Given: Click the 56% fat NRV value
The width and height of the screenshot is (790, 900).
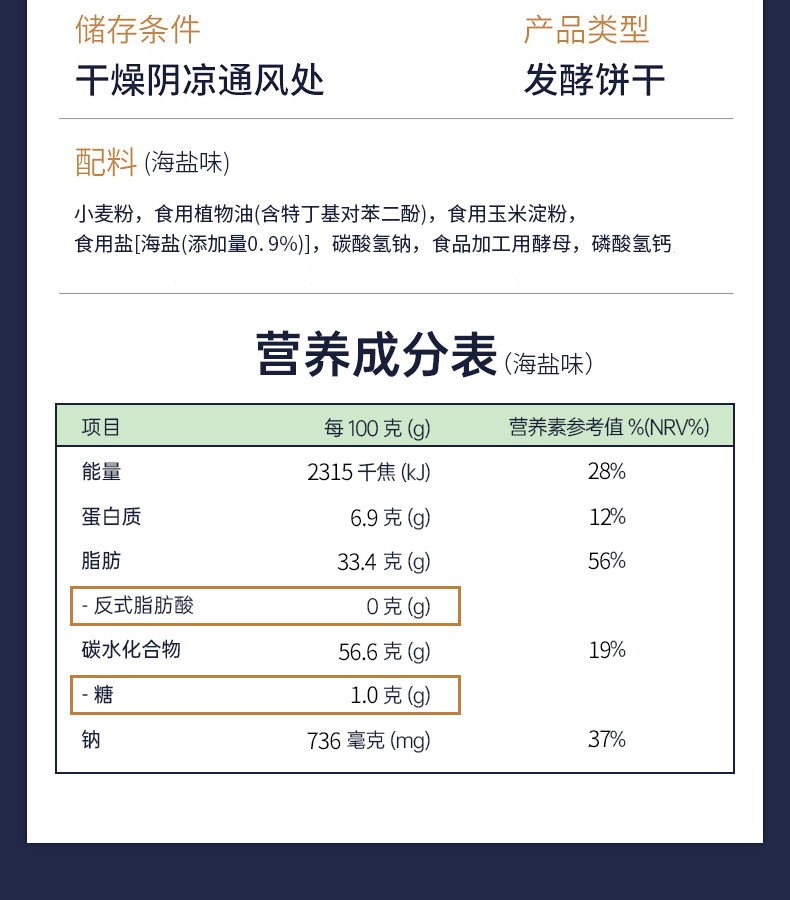Looking at the screenshot, I should 607,561.
